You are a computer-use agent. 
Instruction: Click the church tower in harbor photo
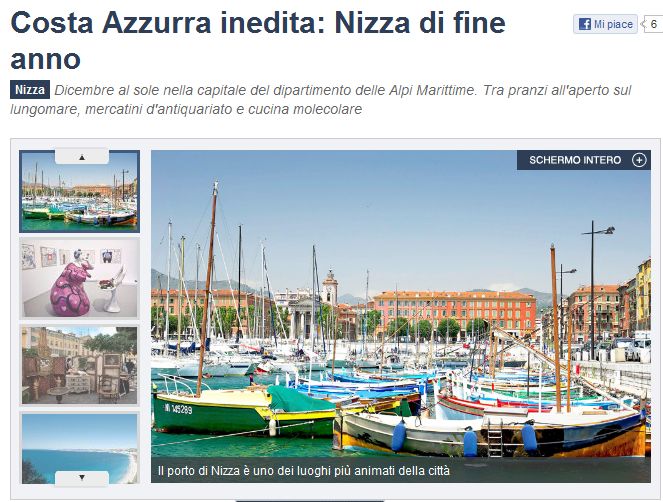[x=330, y=288]
